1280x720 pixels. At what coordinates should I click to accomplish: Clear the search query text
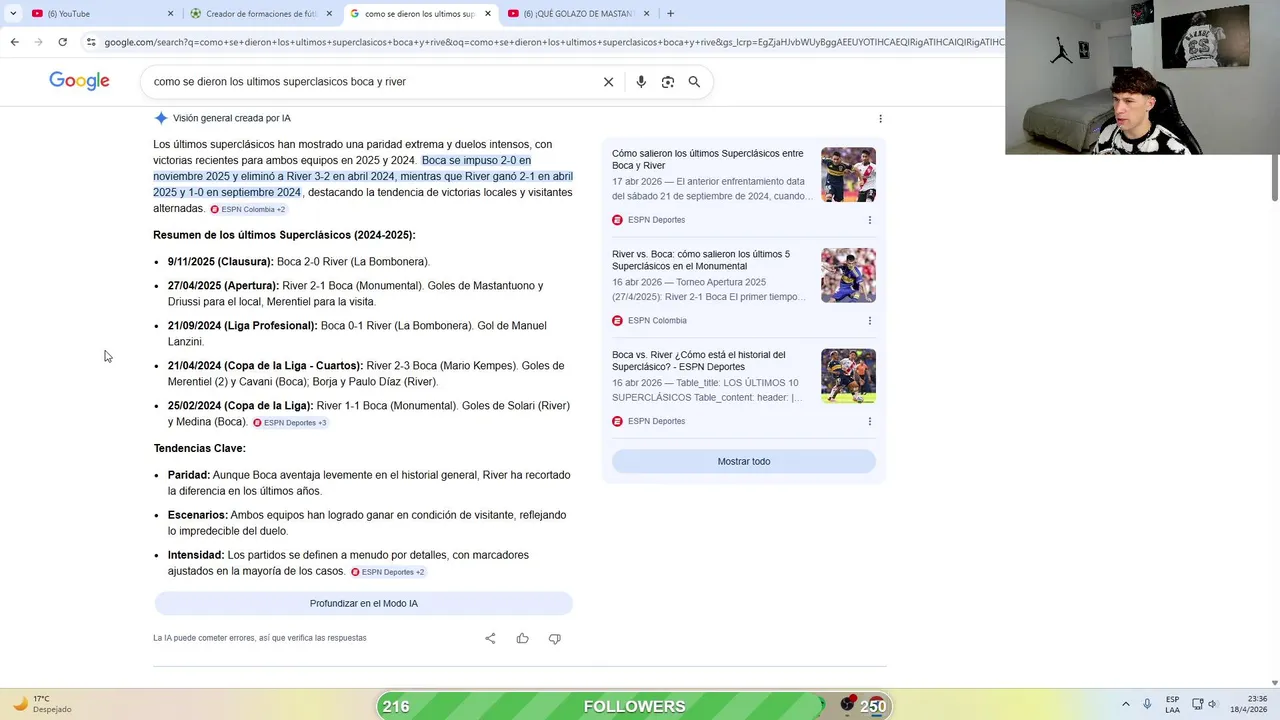[x=608, y=82]
